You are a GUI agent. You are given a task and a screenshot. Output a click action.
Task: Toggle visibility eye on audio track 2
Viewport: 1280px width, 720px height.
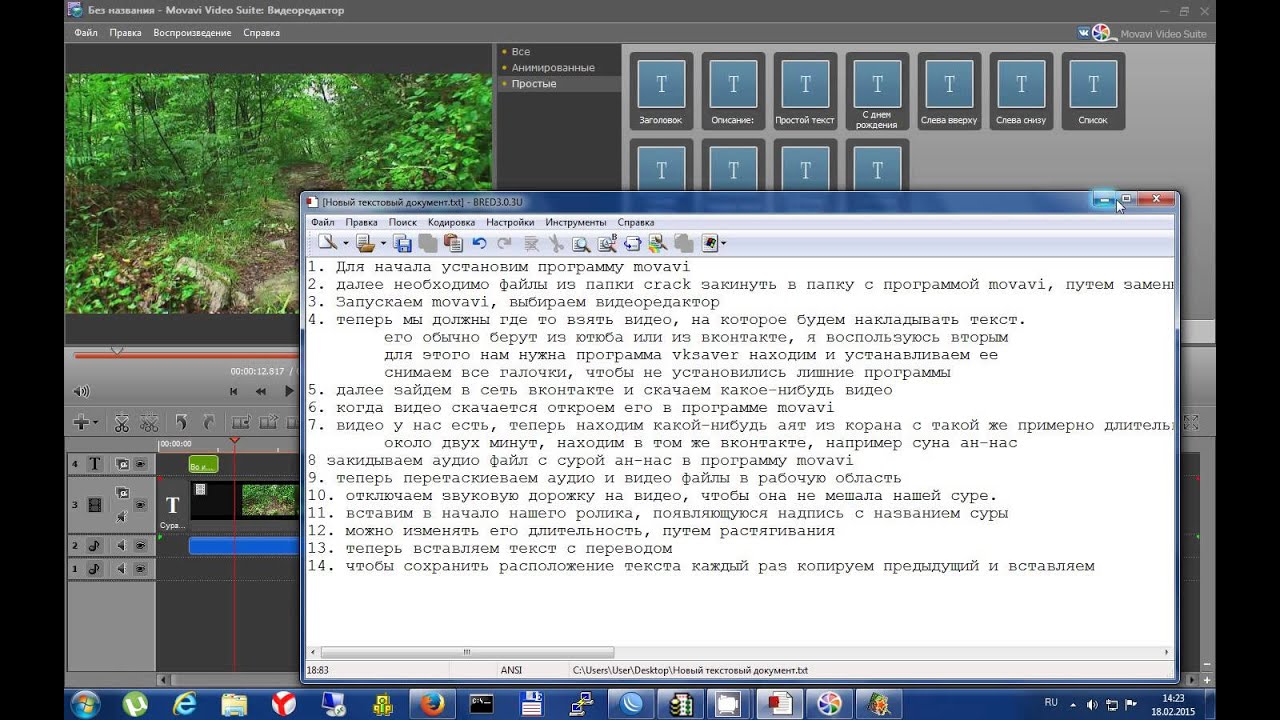[x=141, y=545]
